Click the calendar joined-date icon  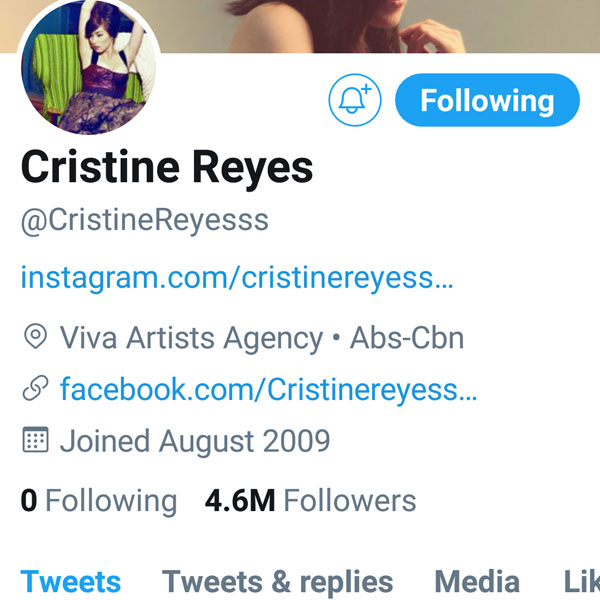click(36, 440)
